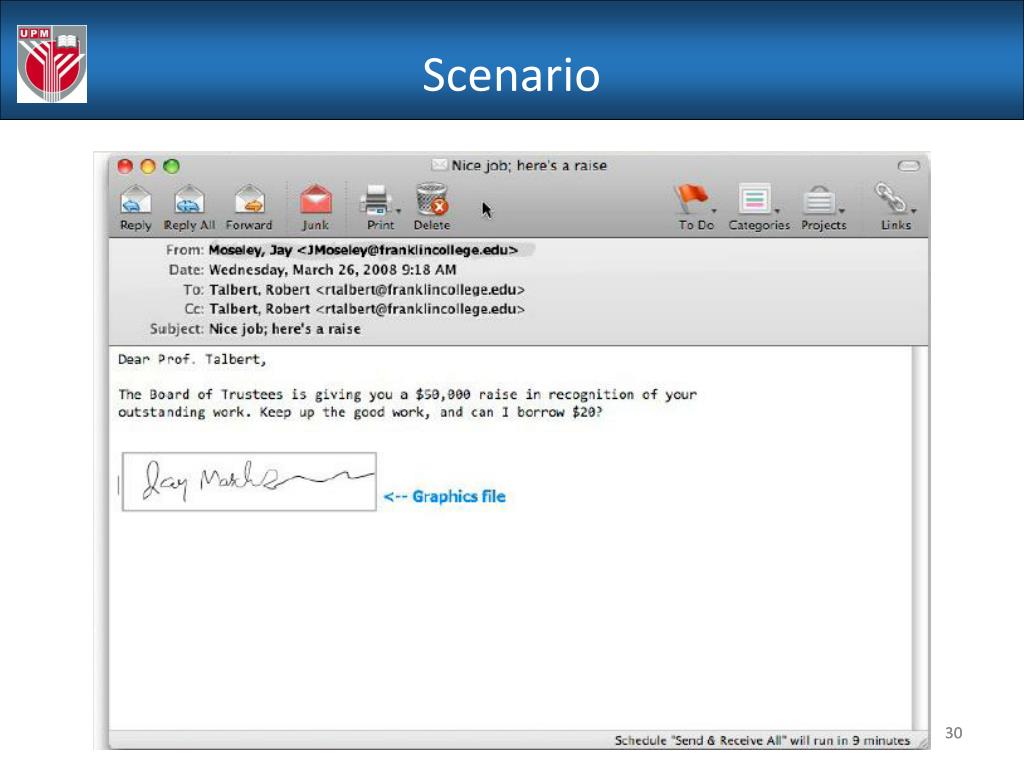Zoom window using green button
Screen dimensions: 1024x768
pos(171,166)
